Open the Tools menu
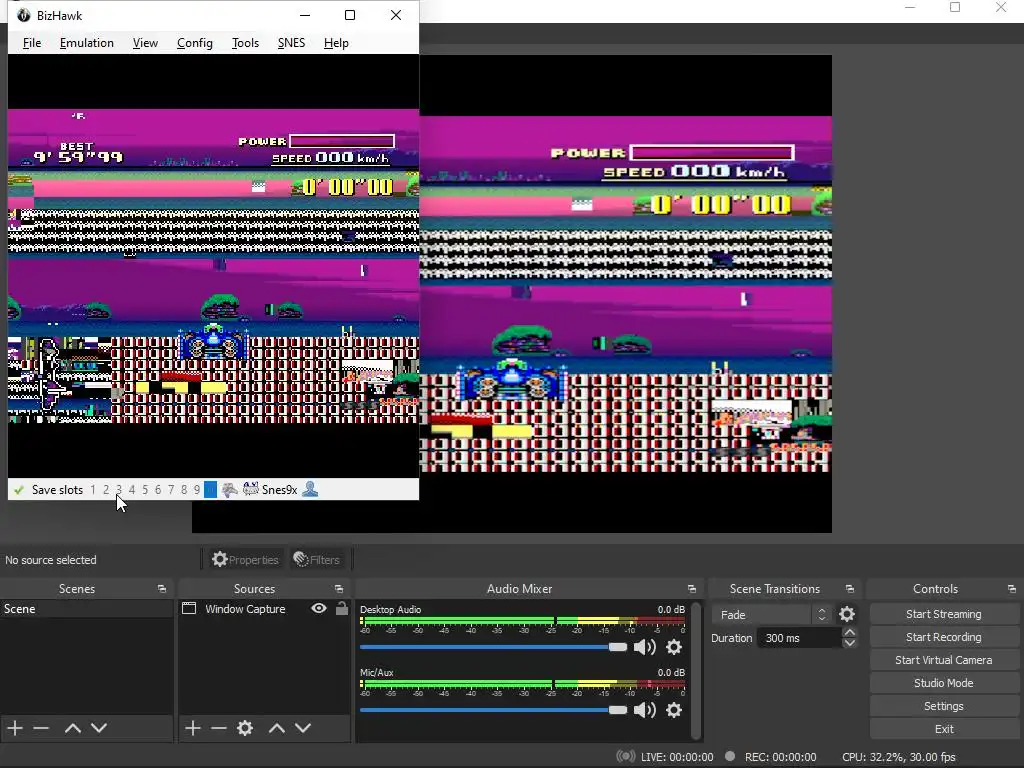 pyautogui.click(x=245, y=43)
